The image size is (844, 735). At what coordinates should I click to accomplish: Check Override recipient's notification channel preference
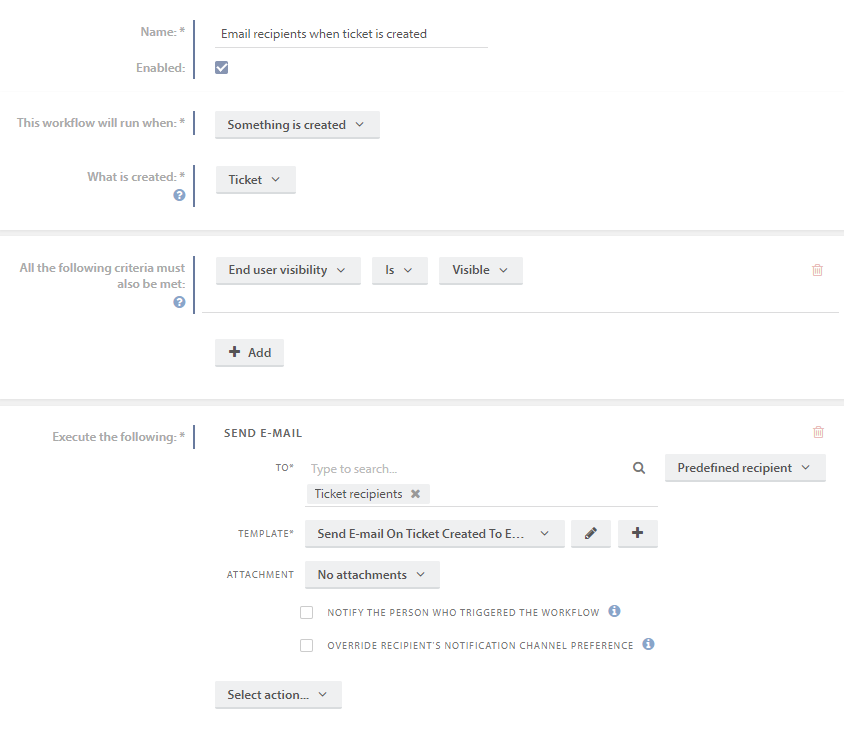[x=306, y=645]
